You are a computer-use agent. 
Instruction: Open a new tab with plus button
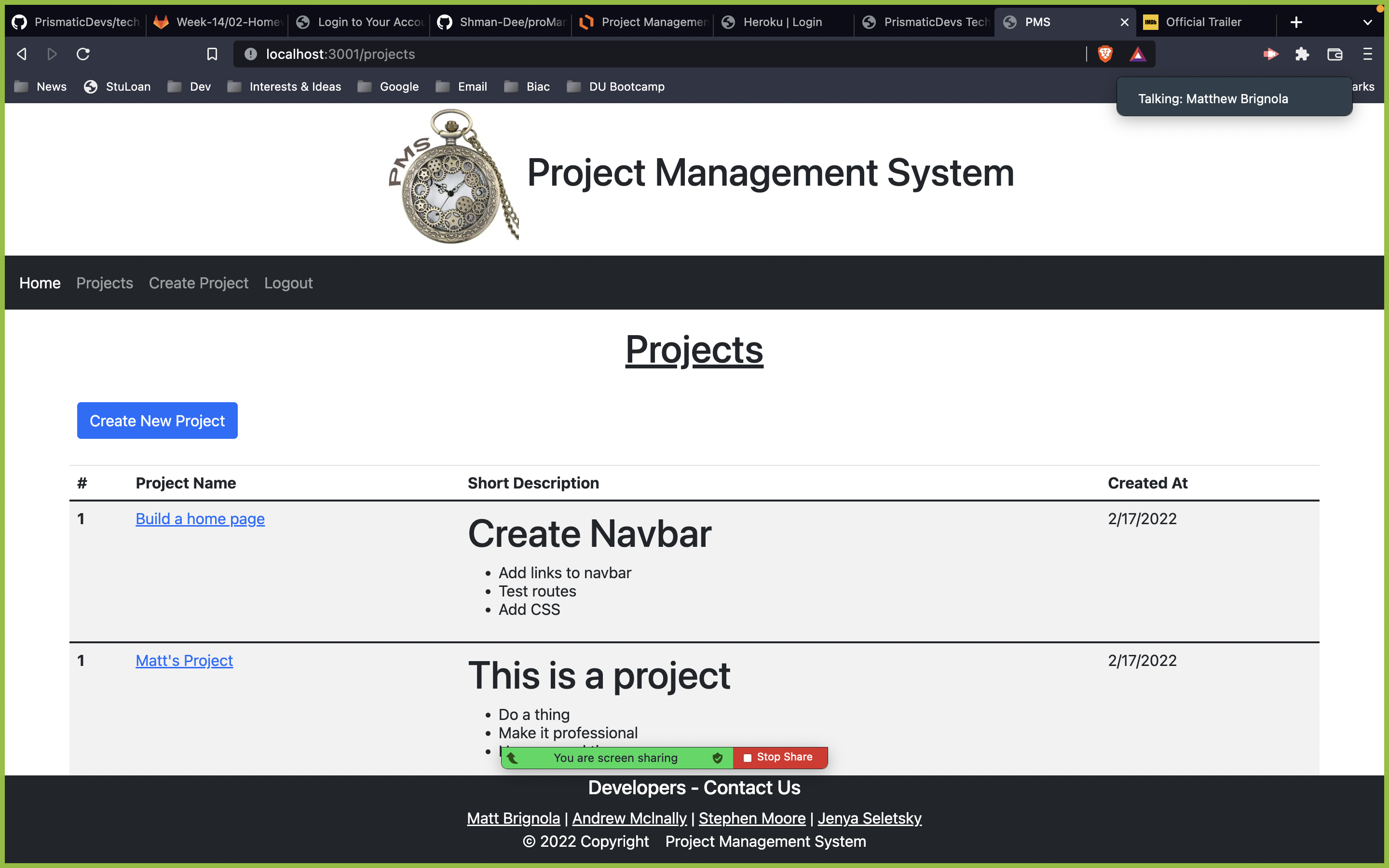(x=1296, y=22)
